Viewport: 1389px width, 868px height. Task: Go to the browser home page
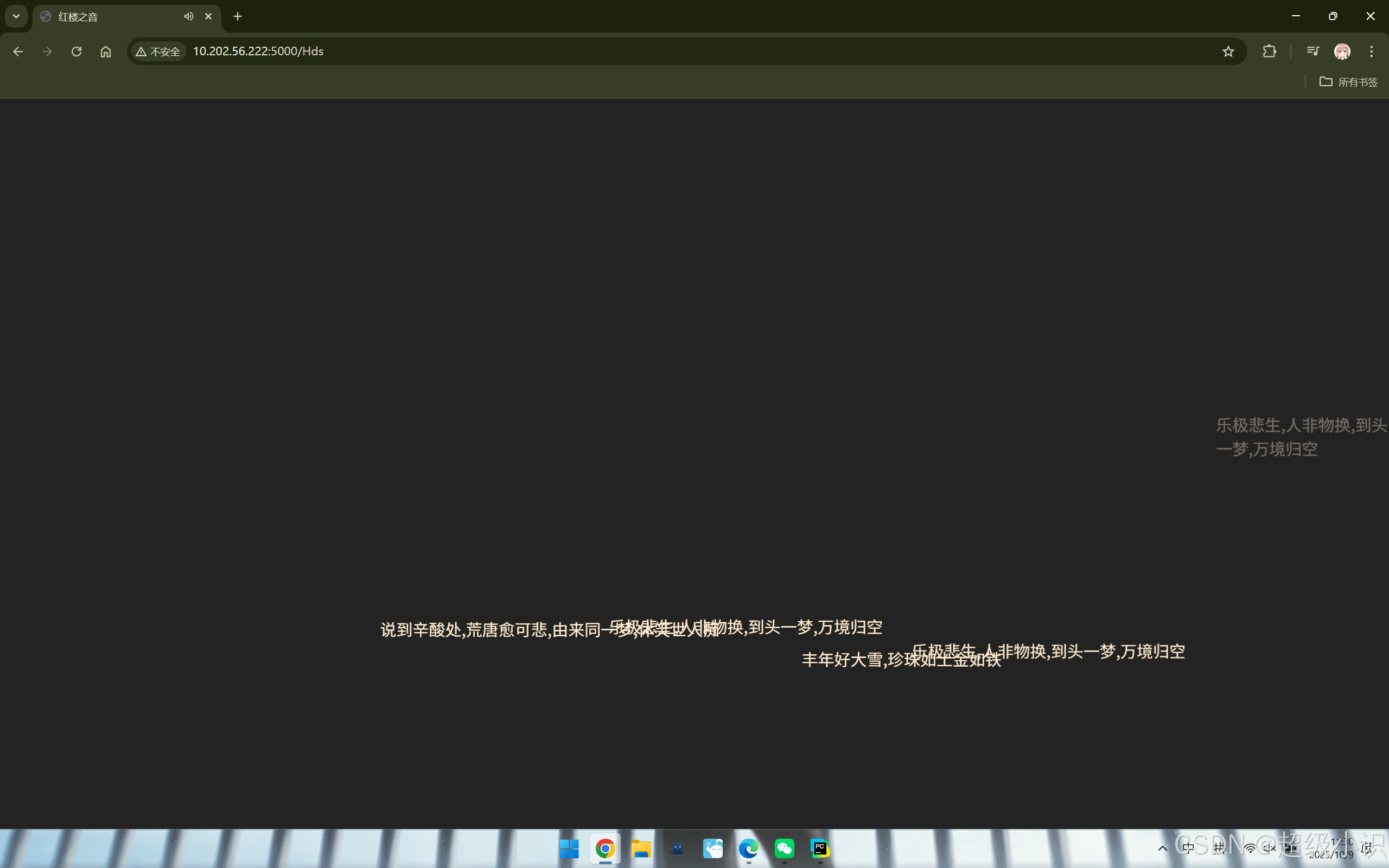point(106,52)
